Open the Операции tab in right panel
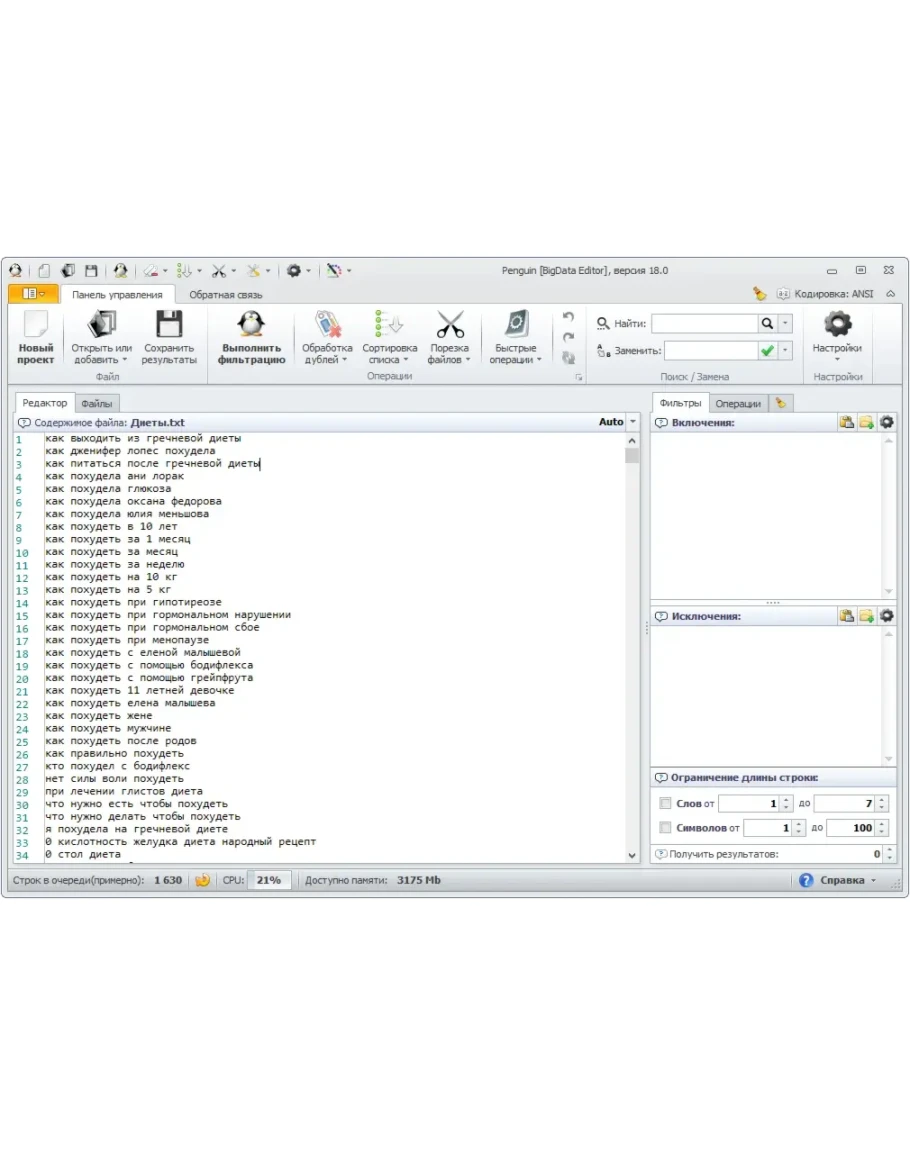The width and height of the screenshot is (910, 1155). pos(738,403)
